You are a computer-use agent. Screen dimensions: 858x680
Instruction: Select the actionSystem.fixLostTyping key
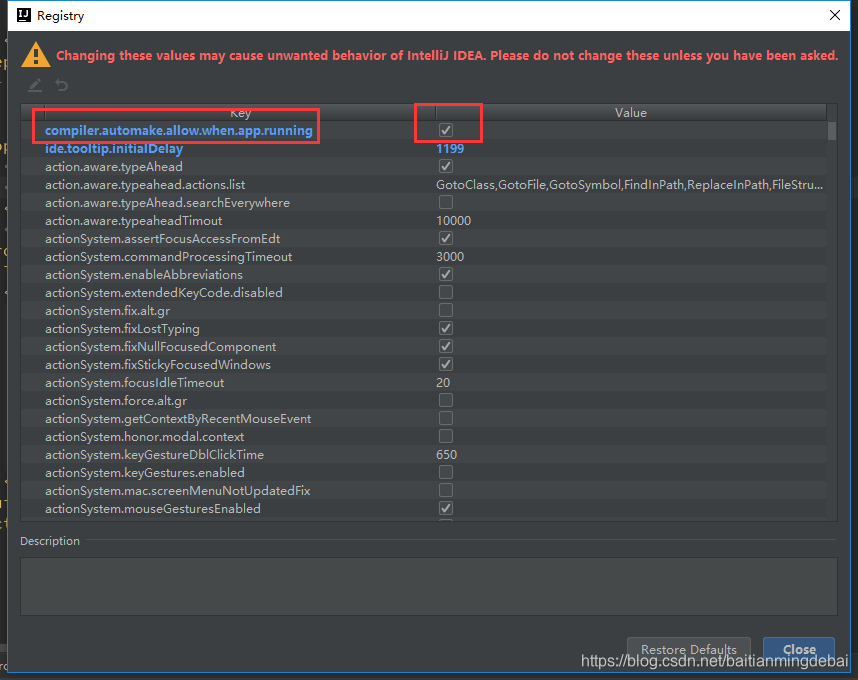(x=122, y=329)
